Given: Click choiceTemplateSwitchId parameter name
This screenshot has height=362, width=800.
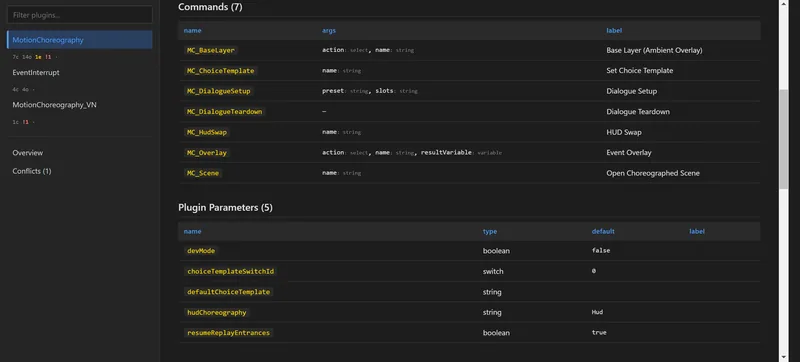Looking at the screenshot, I should (231, 271).
